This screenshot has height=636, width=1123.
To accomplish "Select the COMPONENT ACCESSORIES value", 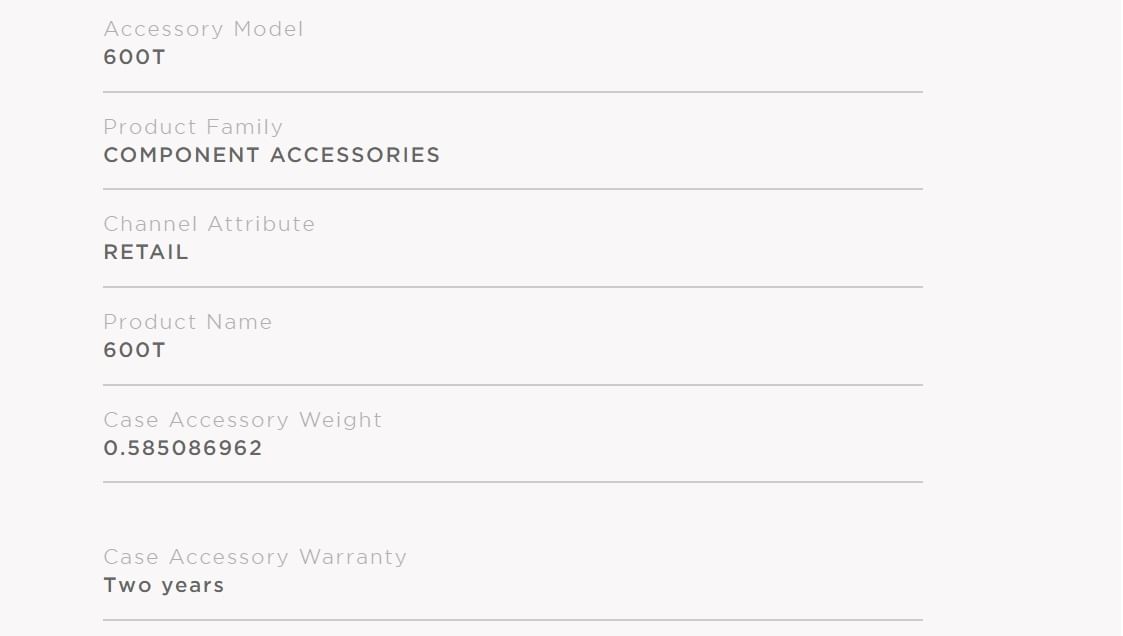I will pyautogui.click(x=272, y=155).
